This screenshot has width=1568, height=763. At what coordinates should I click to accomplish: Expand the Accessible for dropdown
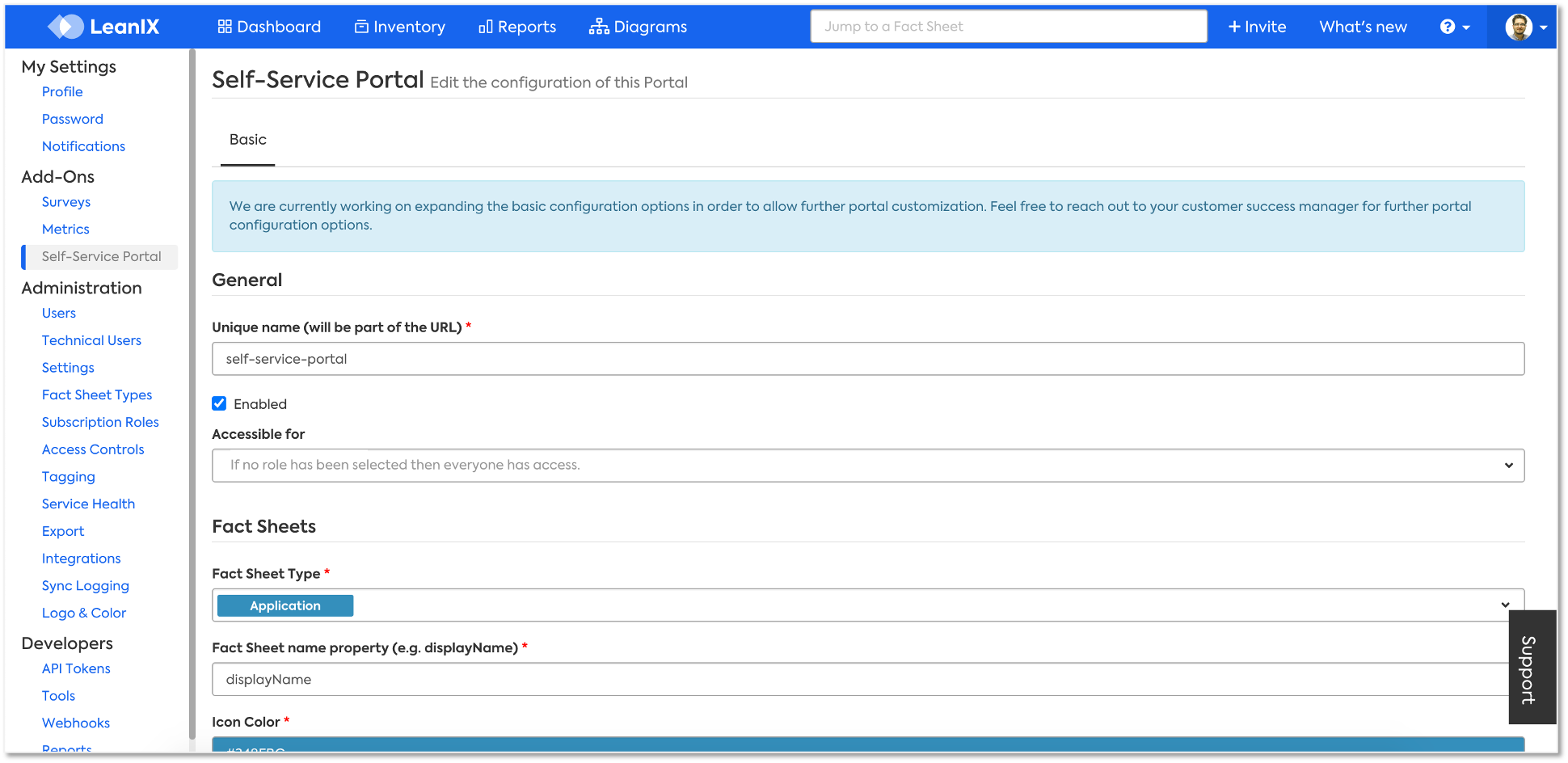868,466
